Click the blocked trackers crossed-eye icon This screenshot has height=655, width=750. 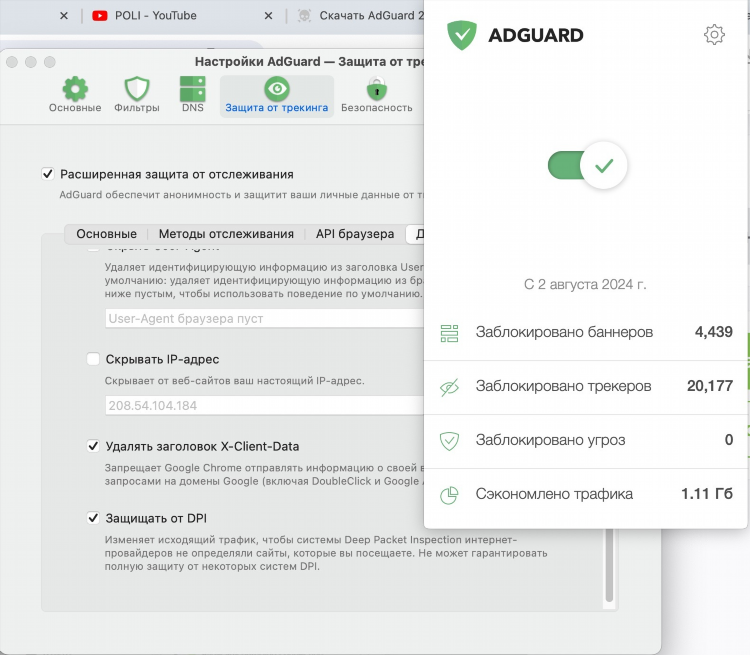tap(449, 387)
